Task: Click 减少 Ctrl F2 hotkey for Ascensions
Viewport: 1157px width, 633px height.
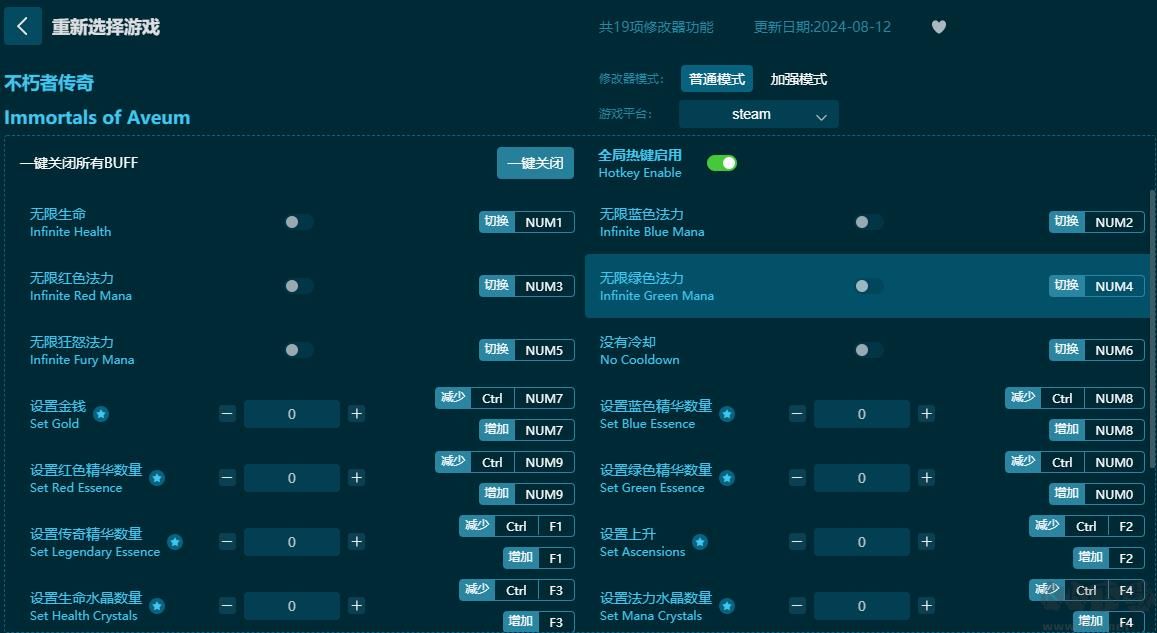Action: coord(1087,527)
